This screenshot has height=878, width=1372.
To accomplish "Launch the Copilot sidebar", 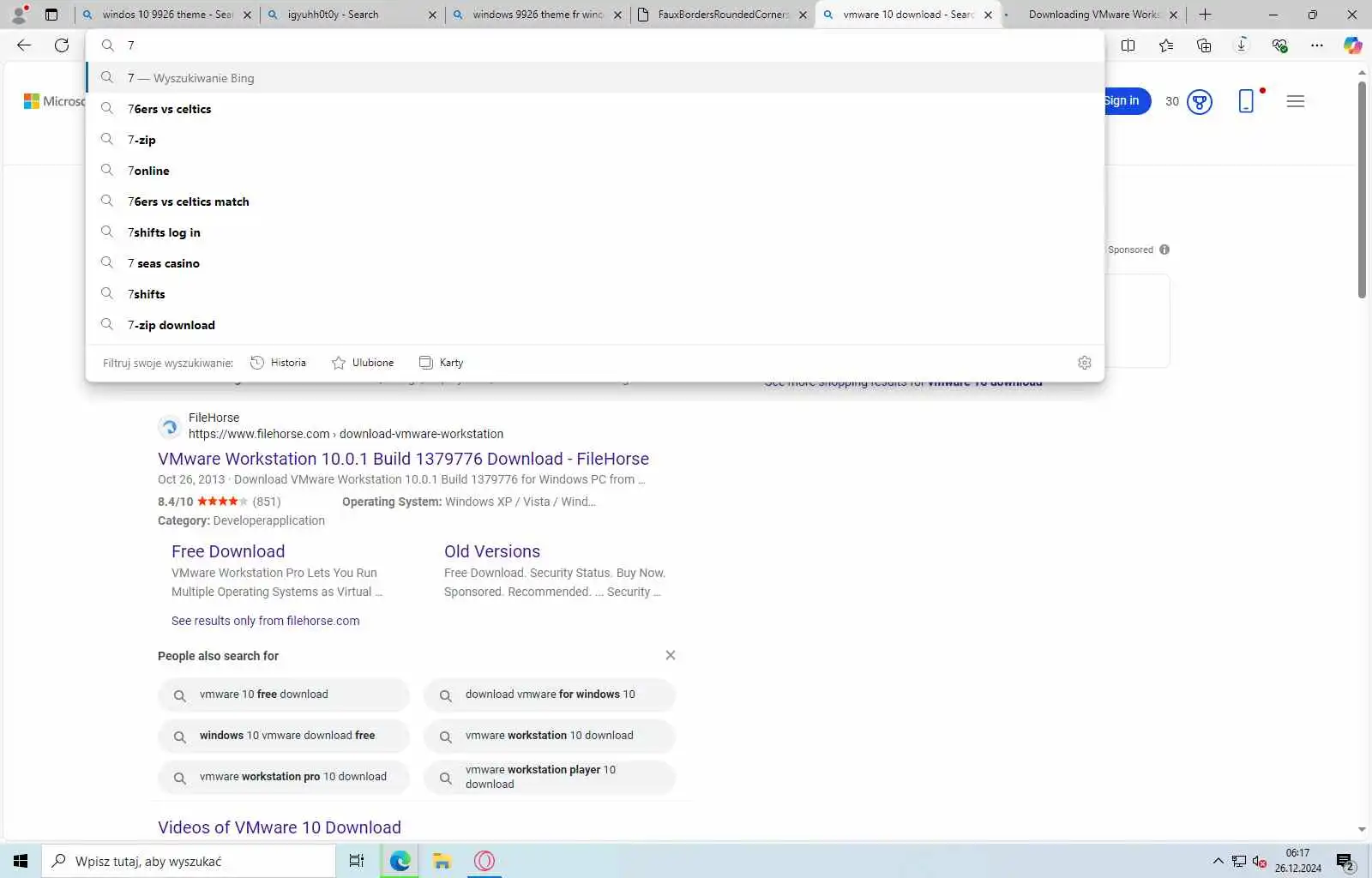I will (1353, 45).
